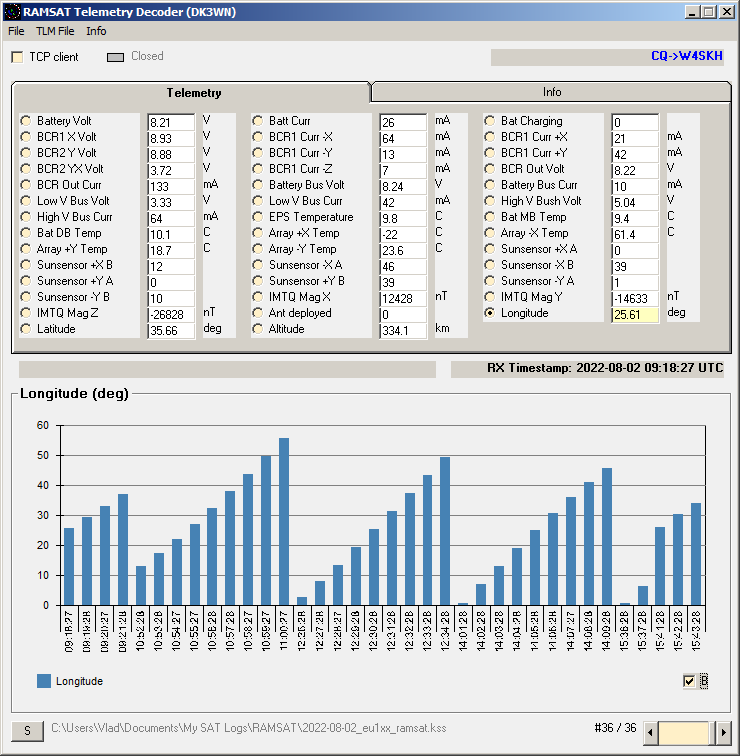This screenshot has width=740, height=756.
Task: Select the Battery Volt radio button
Action: pos(26,121)
